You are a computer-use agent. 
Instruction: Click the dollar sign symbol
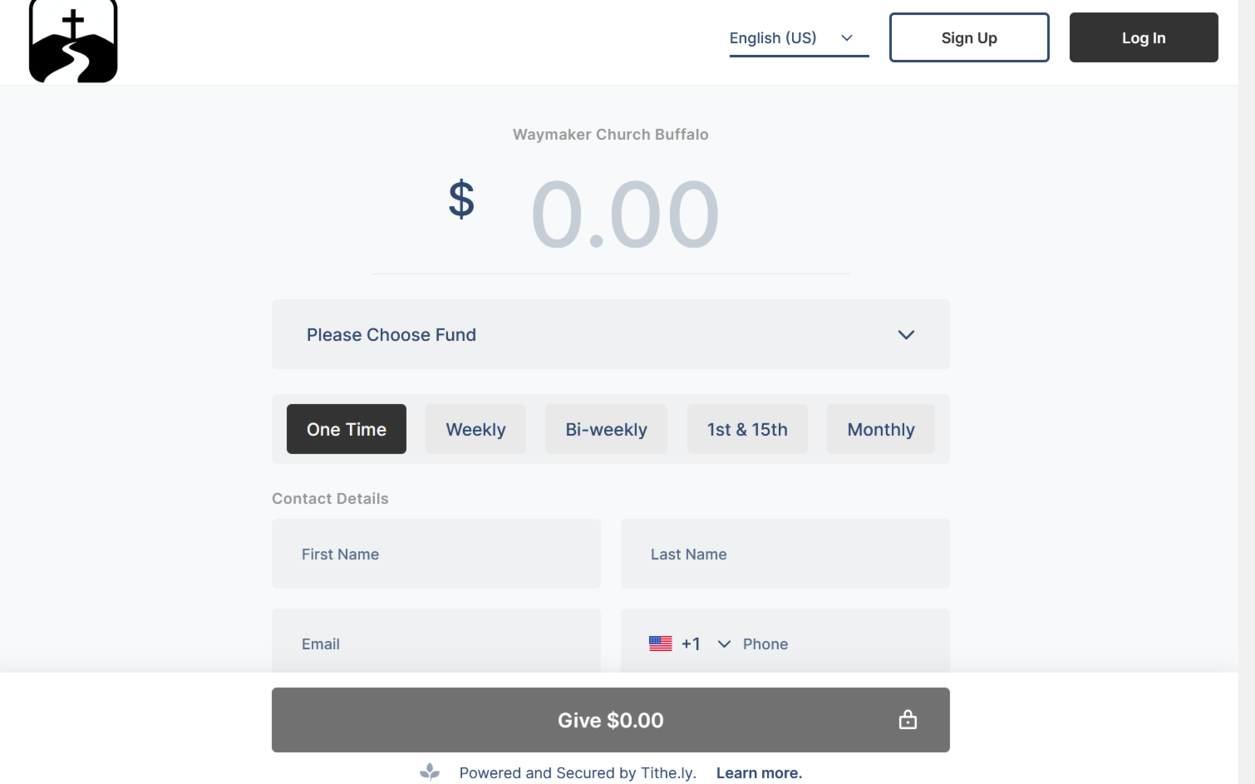coord(461,200)
